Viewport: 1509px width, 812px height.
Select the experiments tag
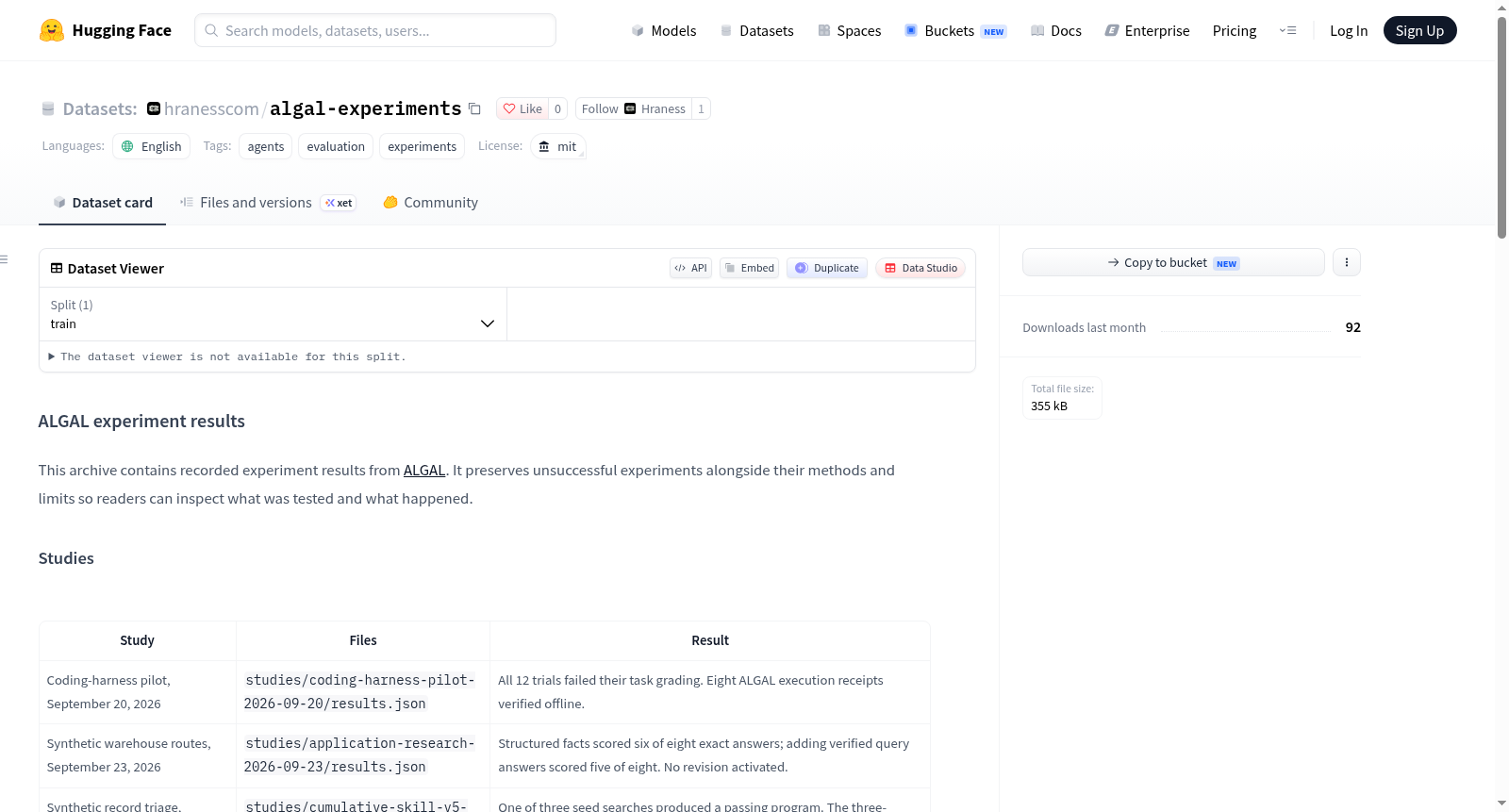(423, 146)
